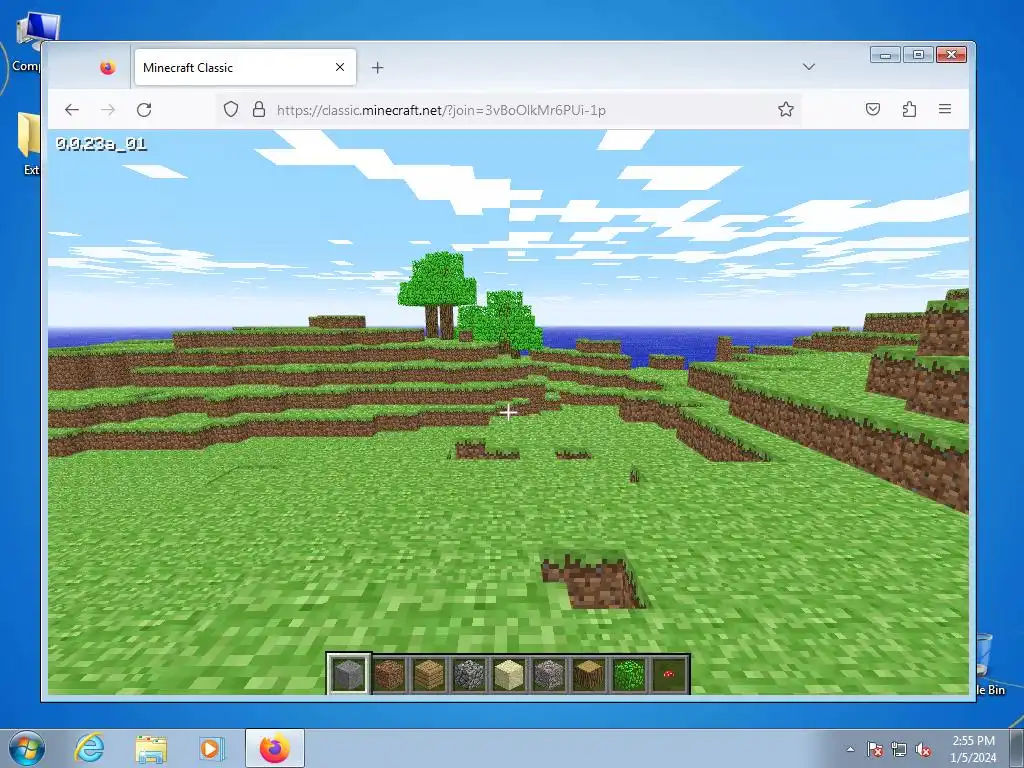
Task: Select the red mushroom in hotbar
Action: [668, 673]
